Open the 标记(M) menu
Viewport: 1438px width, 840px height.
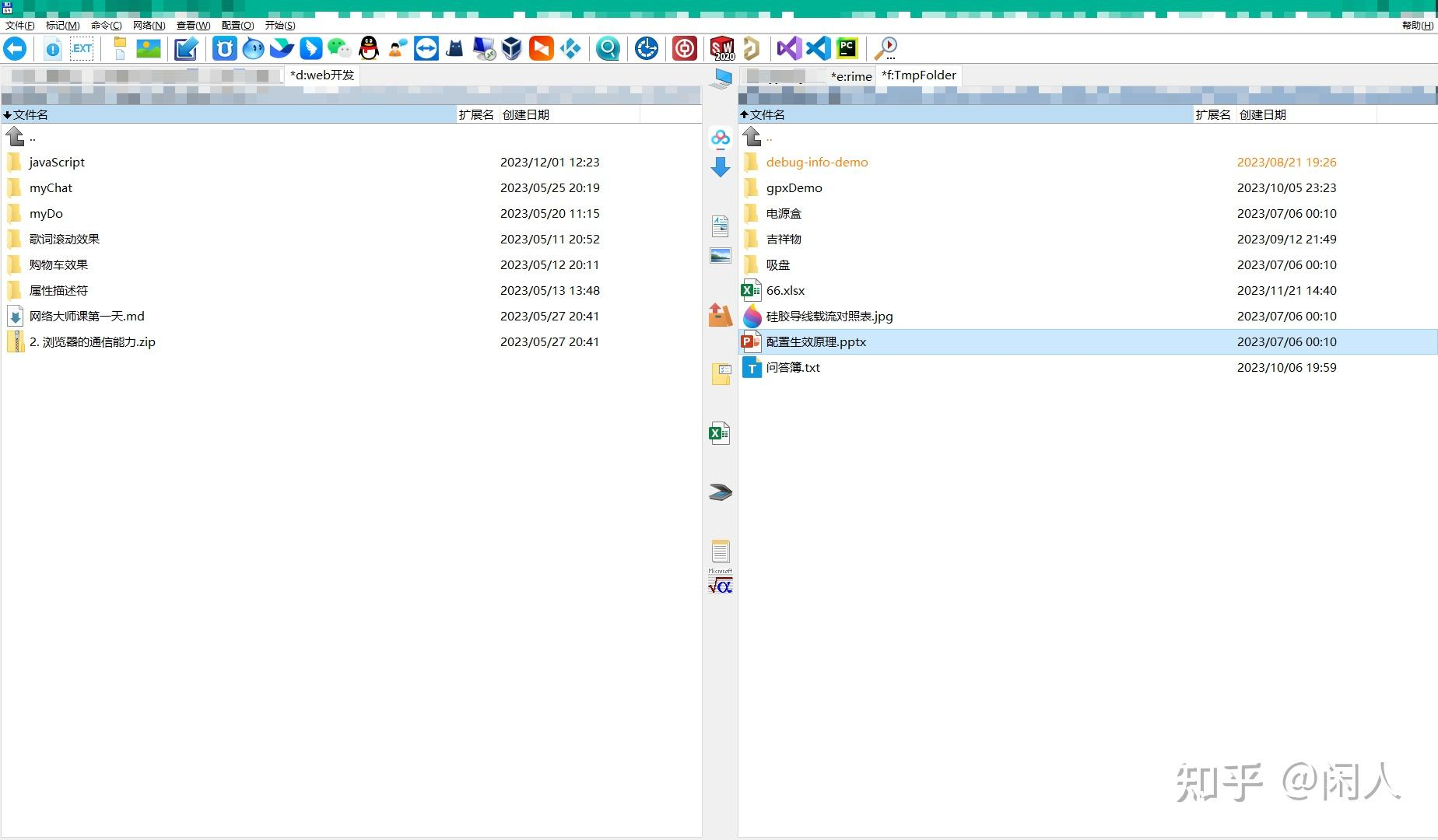[x=63, y=26]
